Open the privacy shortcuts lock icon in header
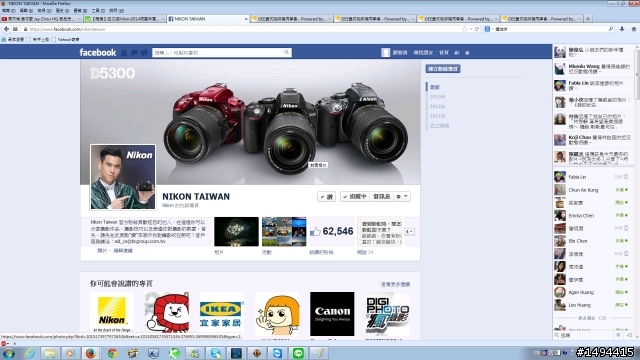640x360 pixels. coord(457,53)
